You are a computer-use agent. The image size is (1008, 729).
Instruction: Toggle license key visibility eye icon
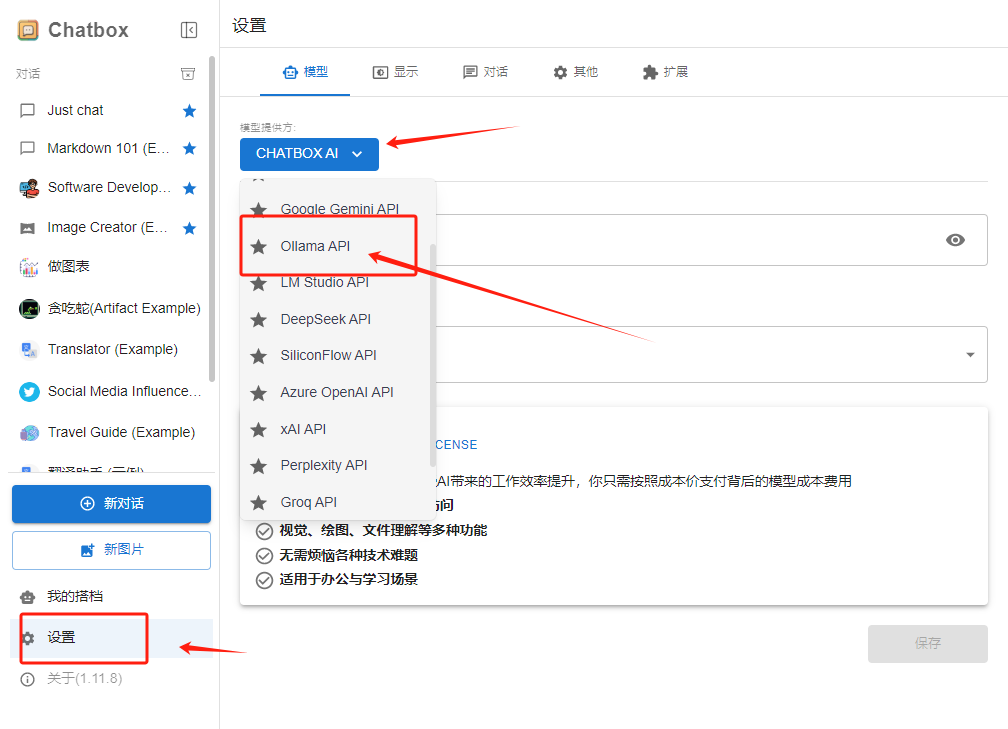[x=955, y=240]
